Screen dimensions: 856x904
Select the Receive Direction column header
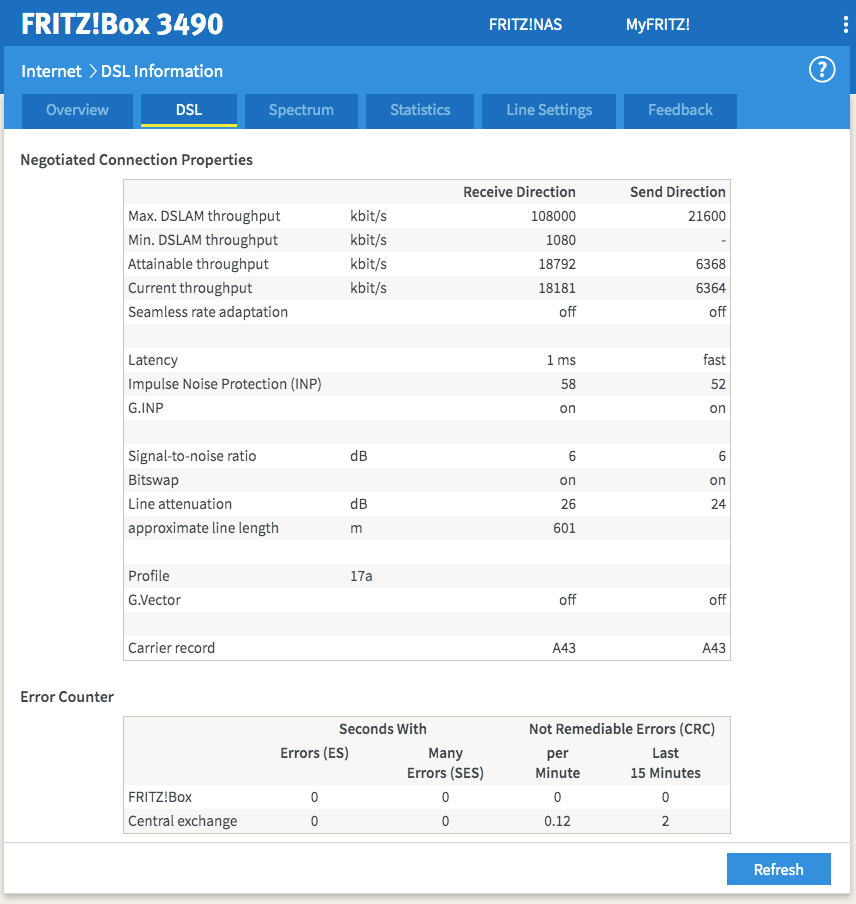coord(519,192)
